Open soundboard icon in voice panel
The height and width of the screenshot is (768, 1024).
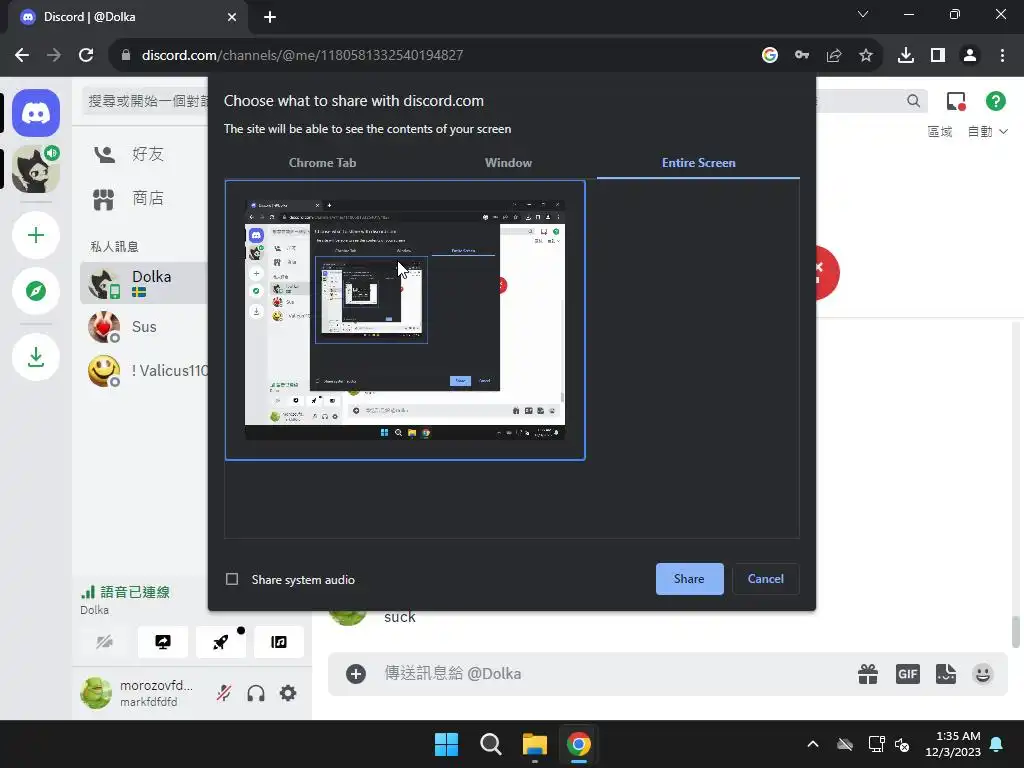click(279, 642)
